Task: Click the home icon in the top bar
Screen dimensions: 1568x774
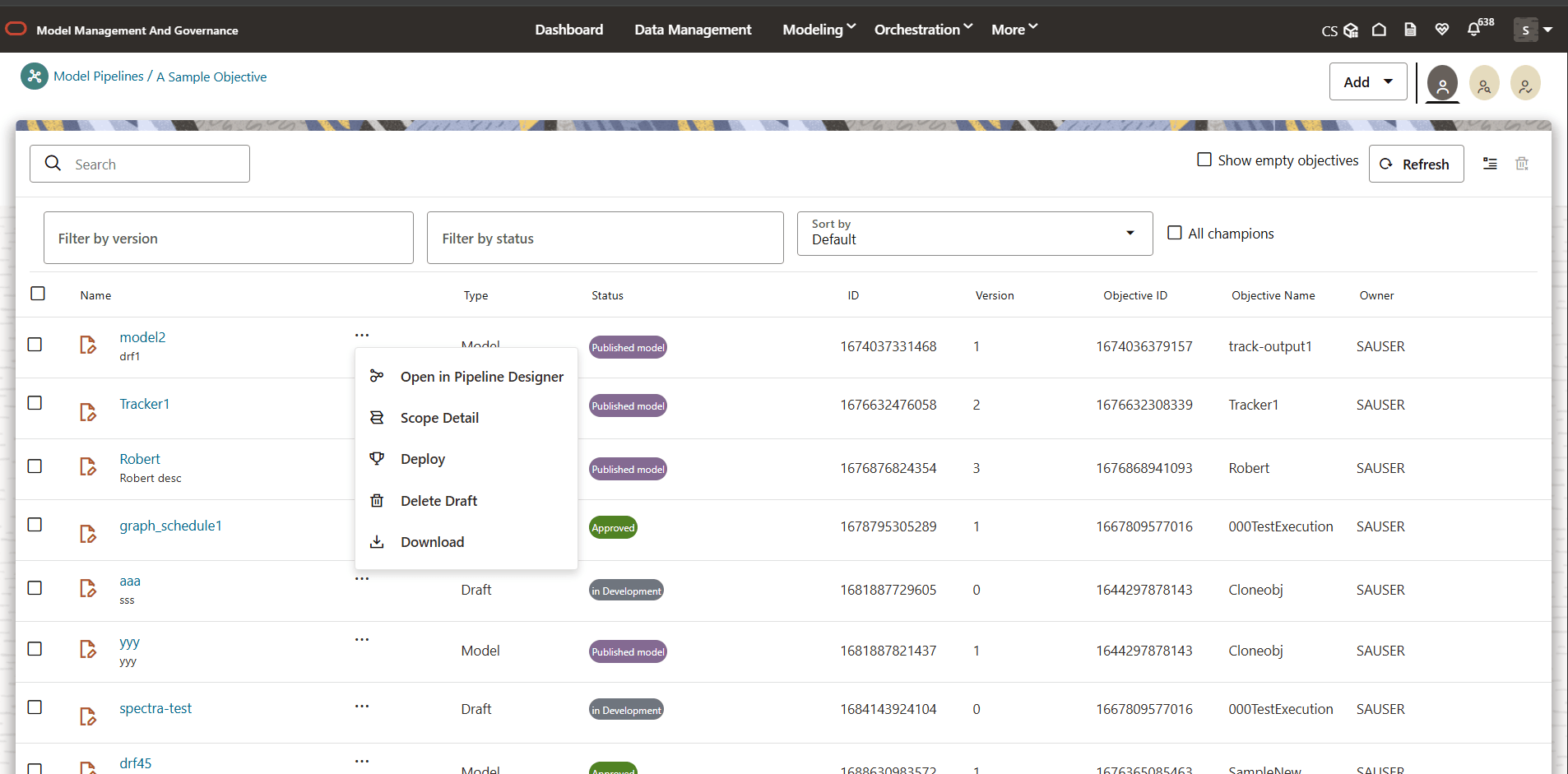Action: (x=1379, y=30)
